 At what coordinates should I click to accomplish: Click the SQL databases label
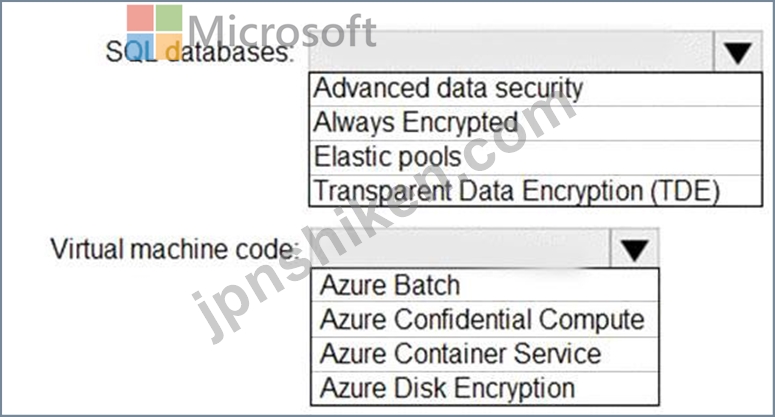[x=199, y=52]
